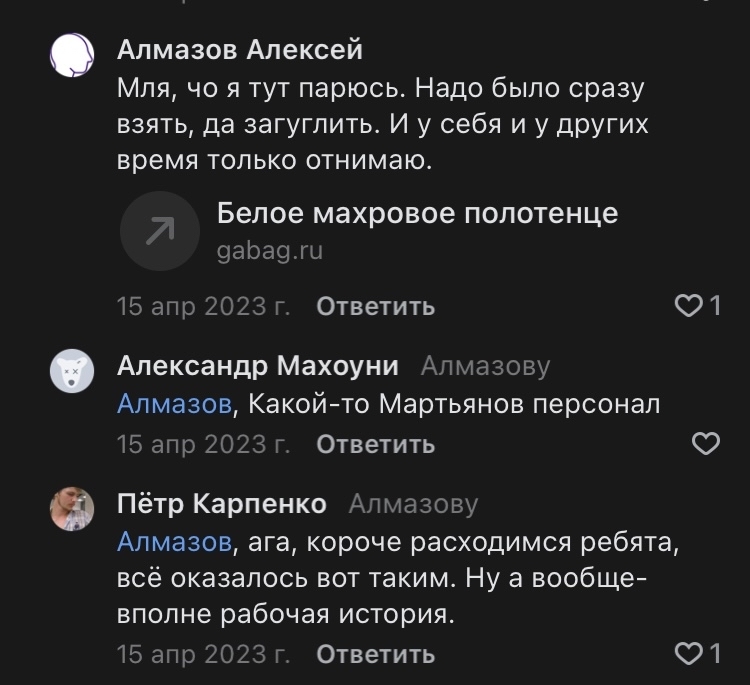Toggle the heart on Александр Махоуни's comment
This screenshot has height=685, width=750.
pyautogui.click(x=706, y=444)
